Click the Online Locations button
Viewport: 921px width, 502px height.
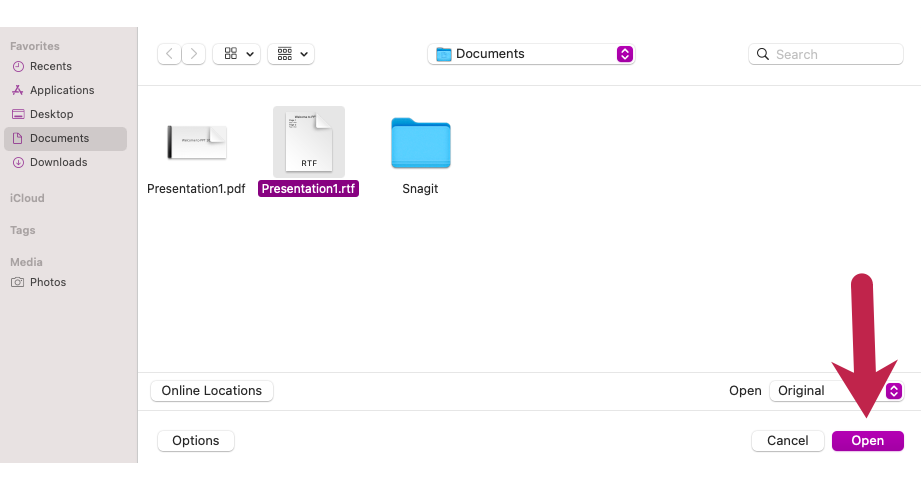(211, 391)
